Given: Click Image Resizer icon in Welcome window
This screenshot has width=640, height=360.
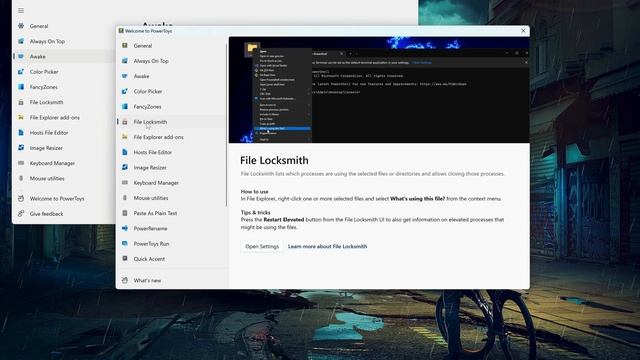Looking at the screenshot, I should click(125, 167).
